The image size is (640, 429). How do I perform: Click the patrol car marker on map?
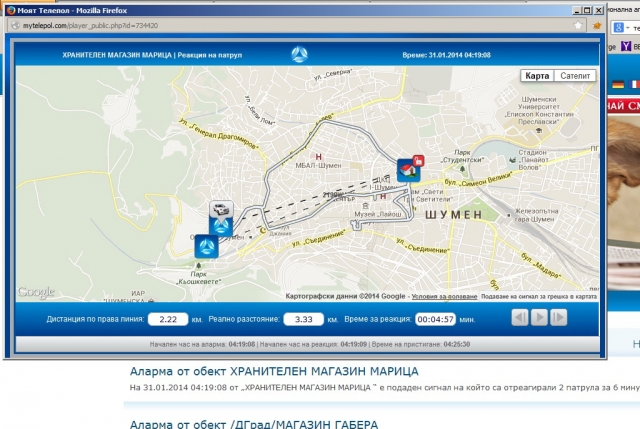221,211
